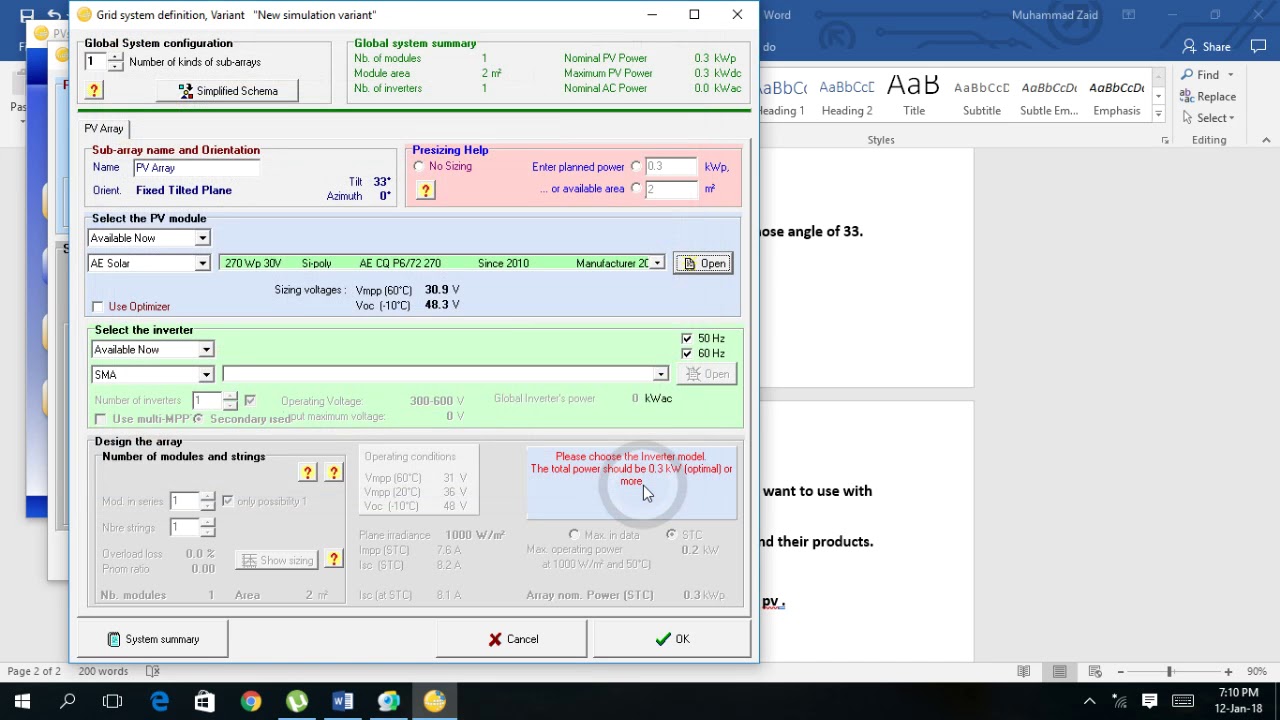Viewport: 1280px width, 720px height.
Task: Click the proofing check icon in Word's status bar
Action: pos(153,671)
